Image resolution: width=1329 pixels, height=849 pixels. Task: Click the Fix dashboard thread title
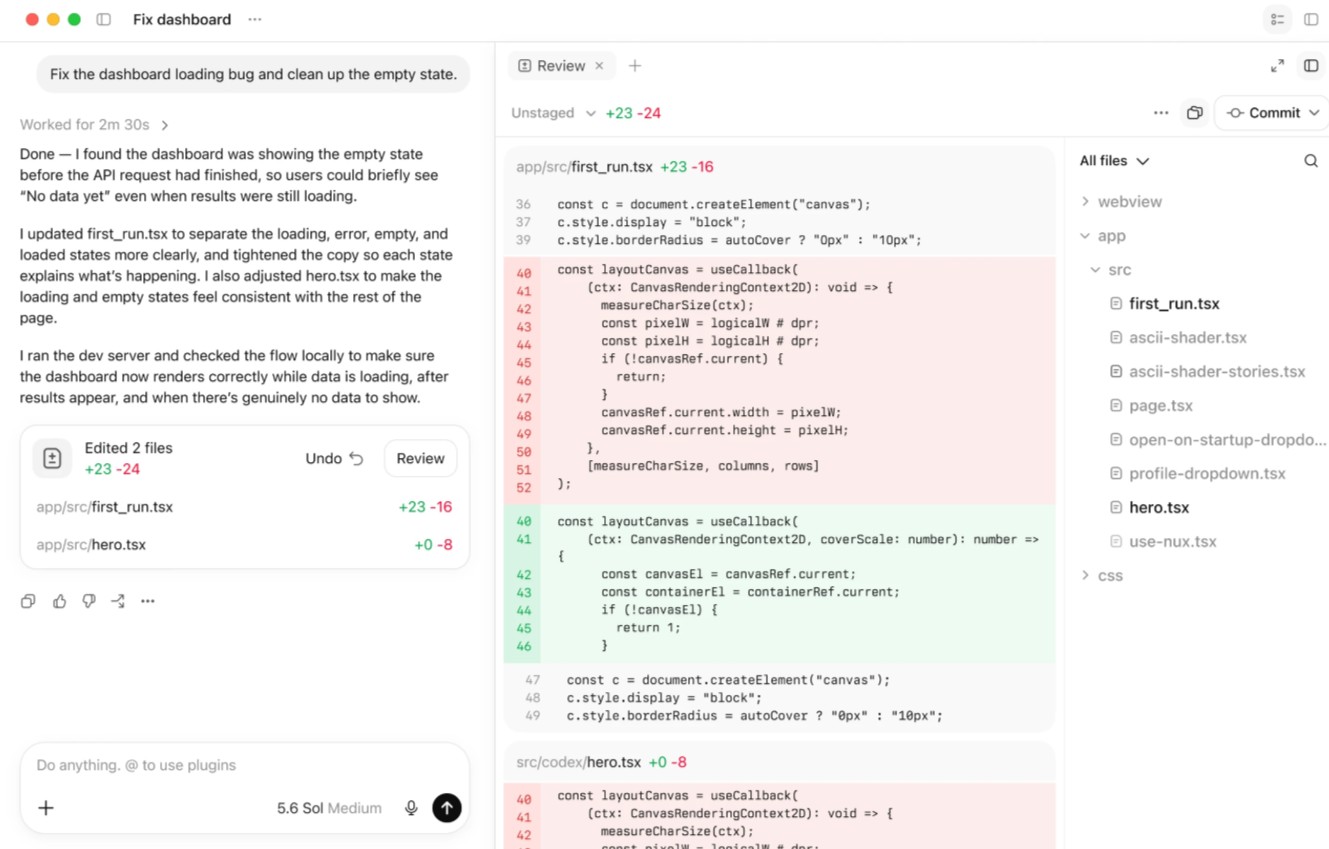point(182,19)
